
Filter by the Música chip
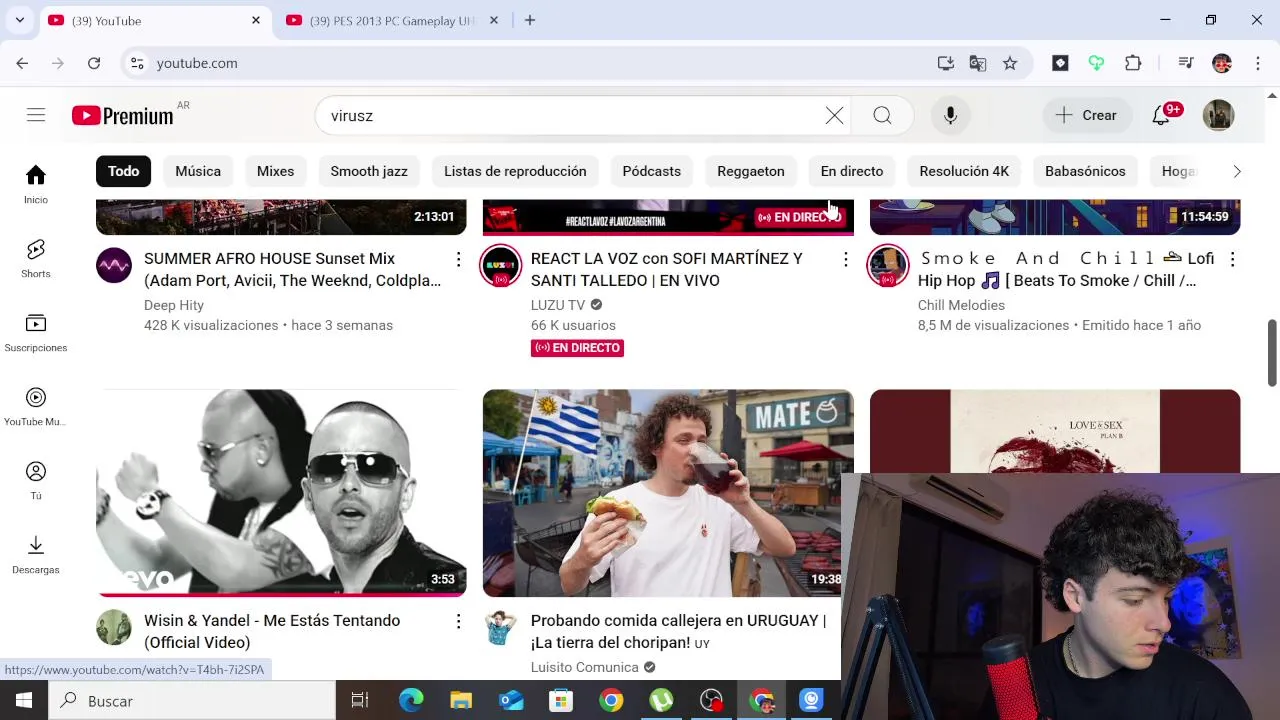(x=198, y=171)
